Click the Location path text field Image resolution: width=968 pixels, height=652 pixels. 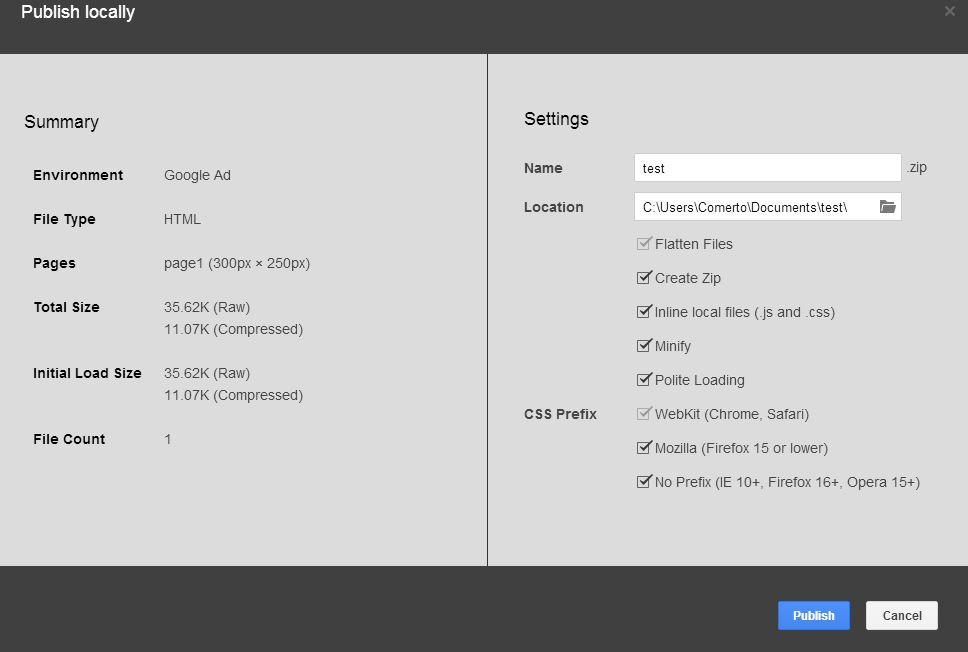756,207
